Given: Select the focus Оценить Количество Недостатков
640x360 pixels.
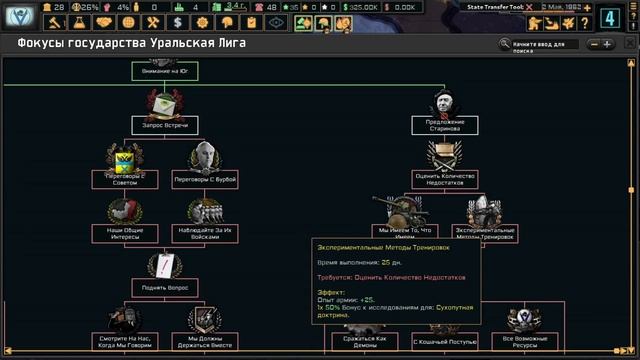Looking at the screenshot, I should pos(445,180).
